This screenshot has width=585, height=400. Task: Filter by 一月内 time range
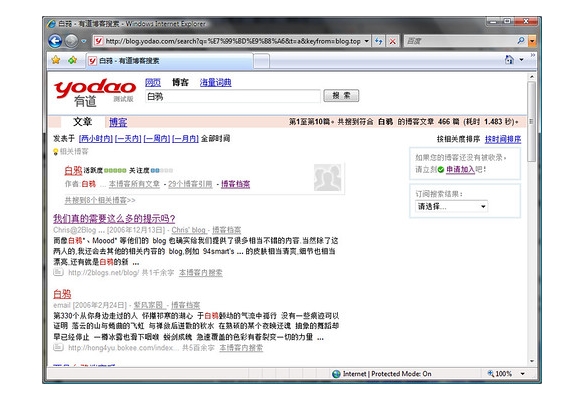[185, 139]
